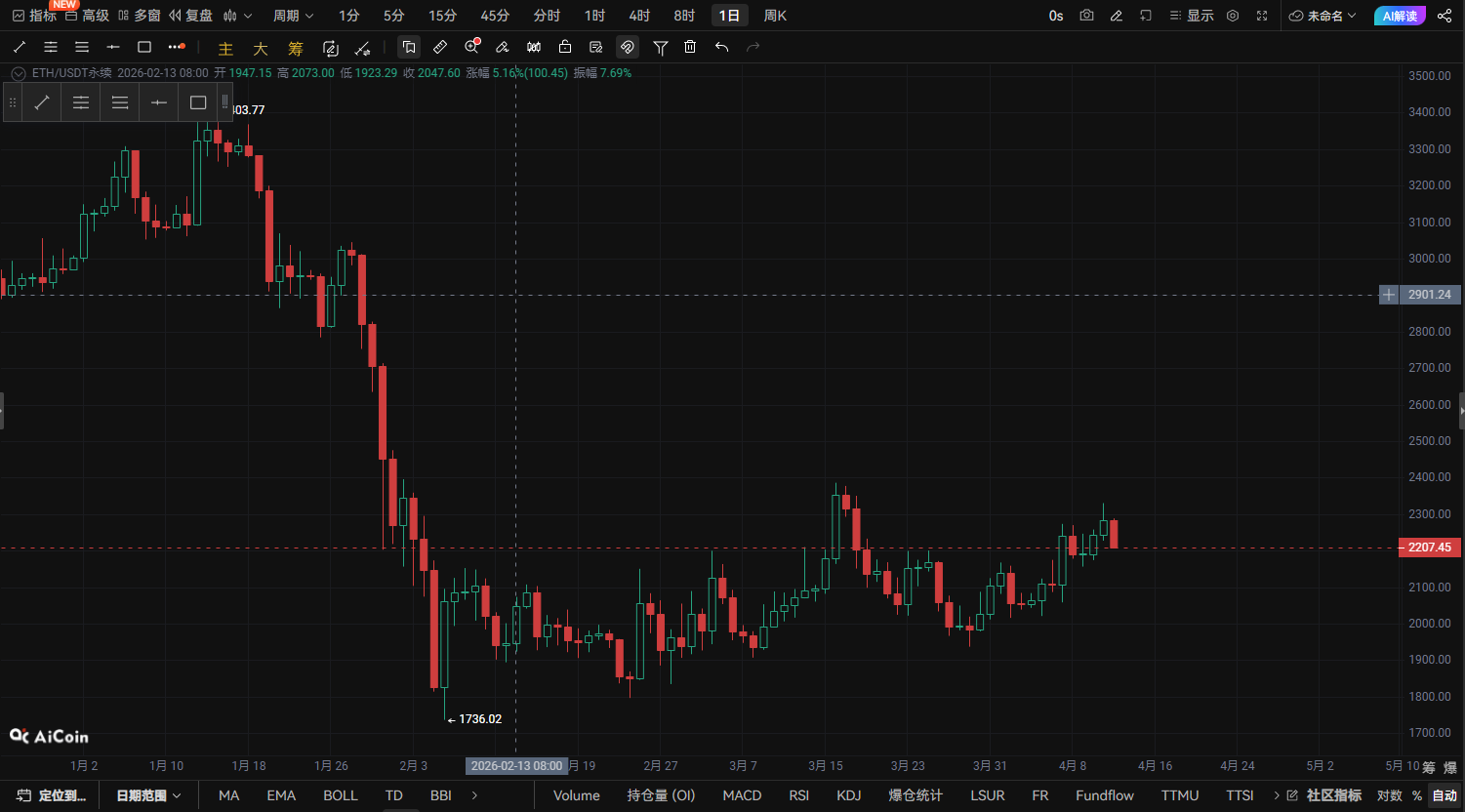
Task: Toggle the BOLL indicator
Action: (x=341, y=795)
